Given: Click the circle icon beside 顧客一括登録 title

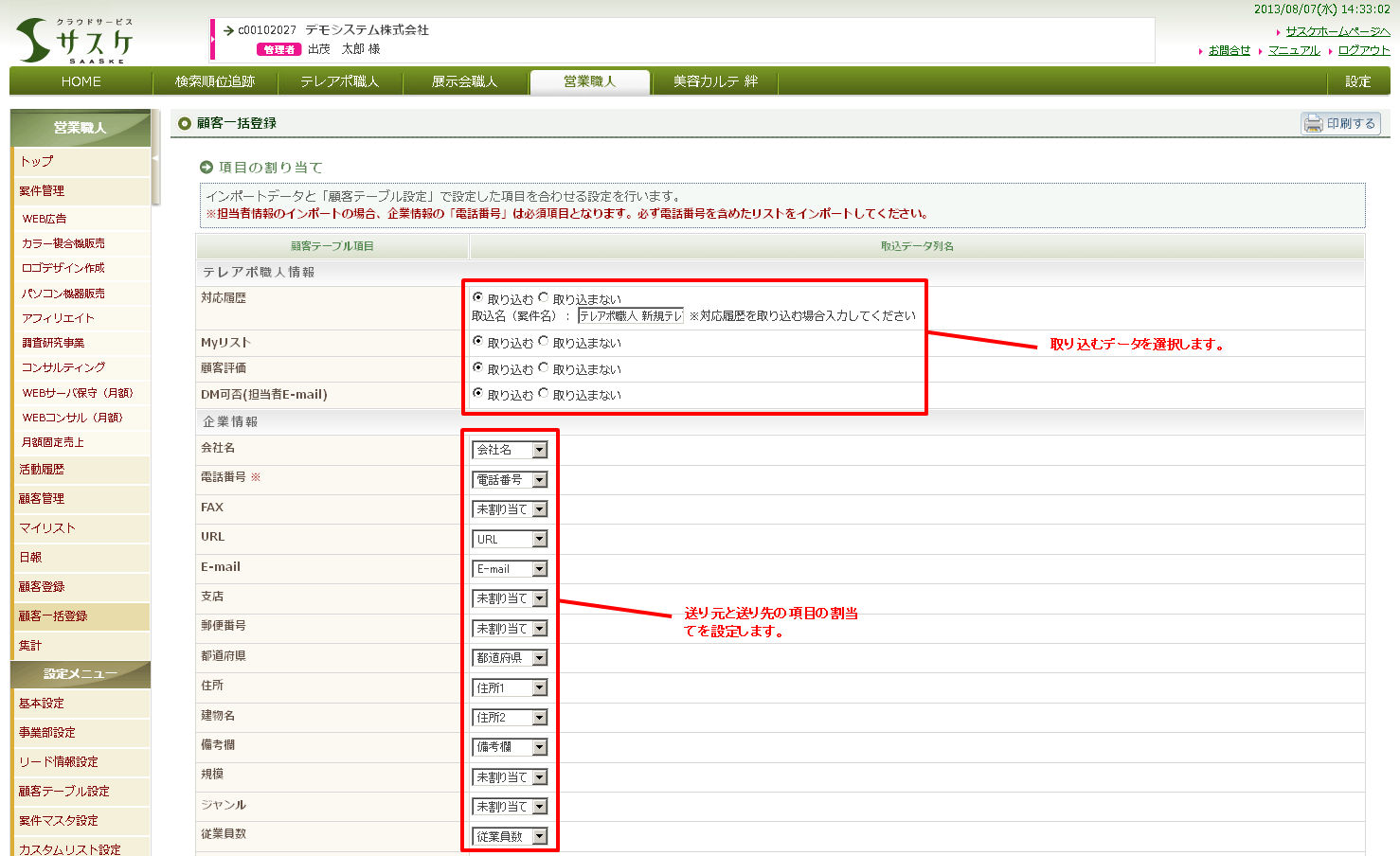Looking at the screenshot, I should click(185, 123).
